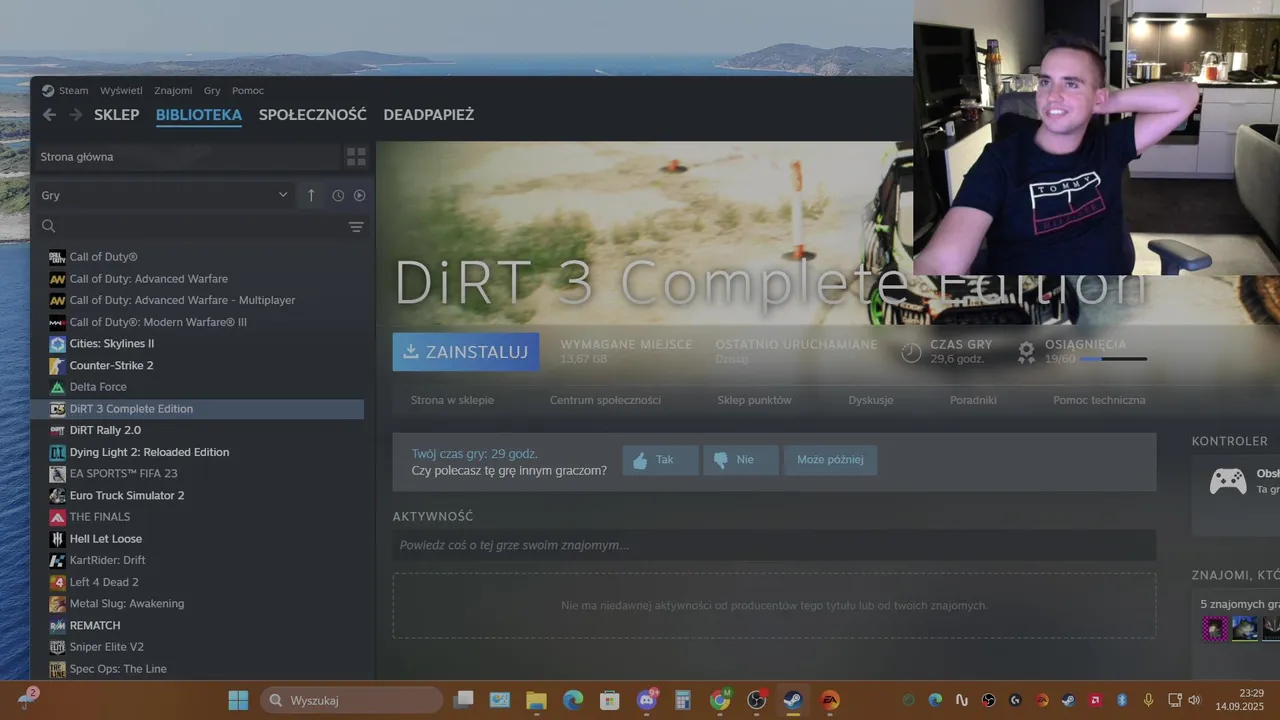The width and height of the screenshot is (1280, 720).
Task: Click the AMD software tray icon
Action: tap(1095, 700)
